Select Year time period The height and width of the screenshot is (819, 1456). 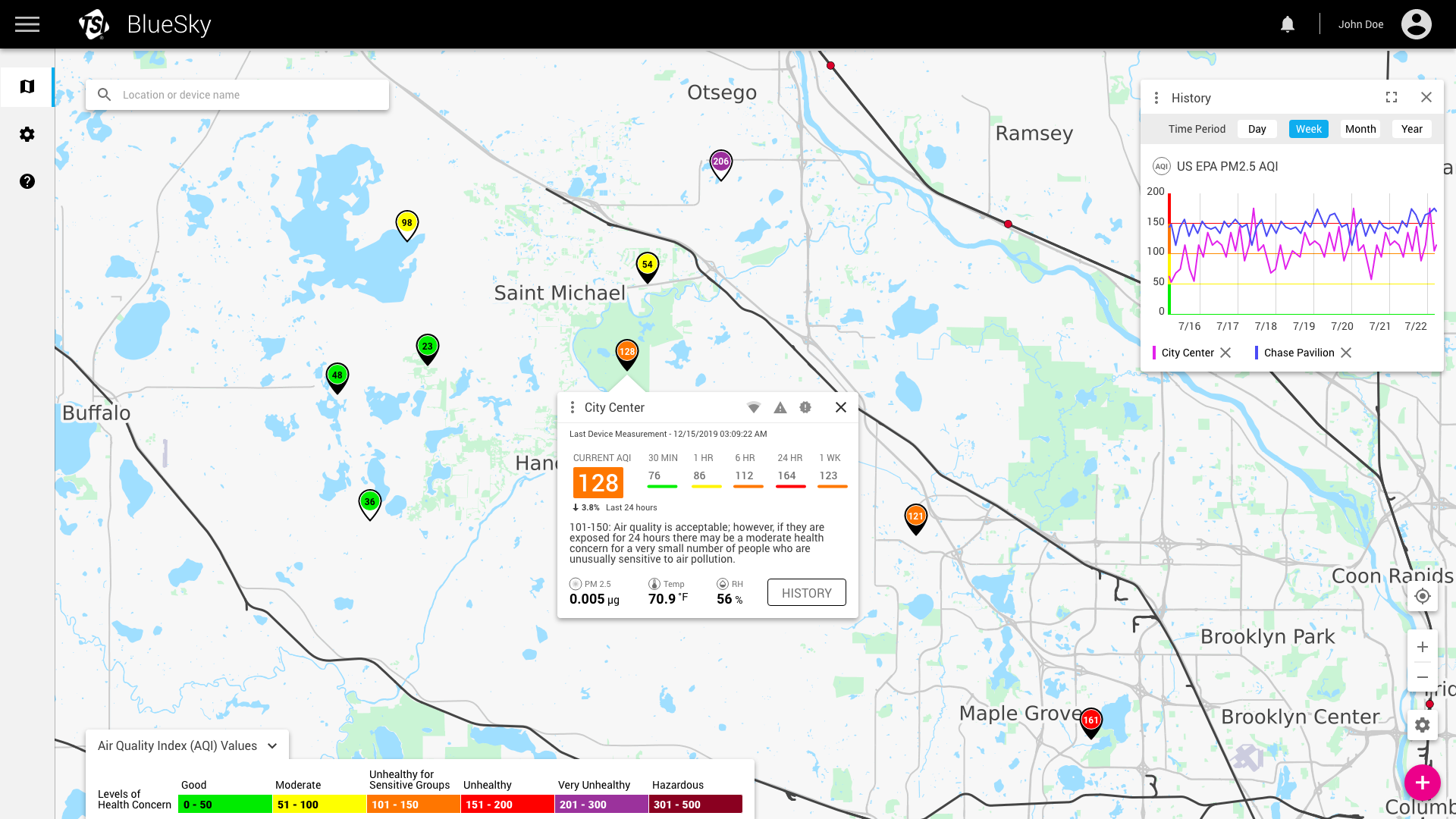pos(1411,129)
